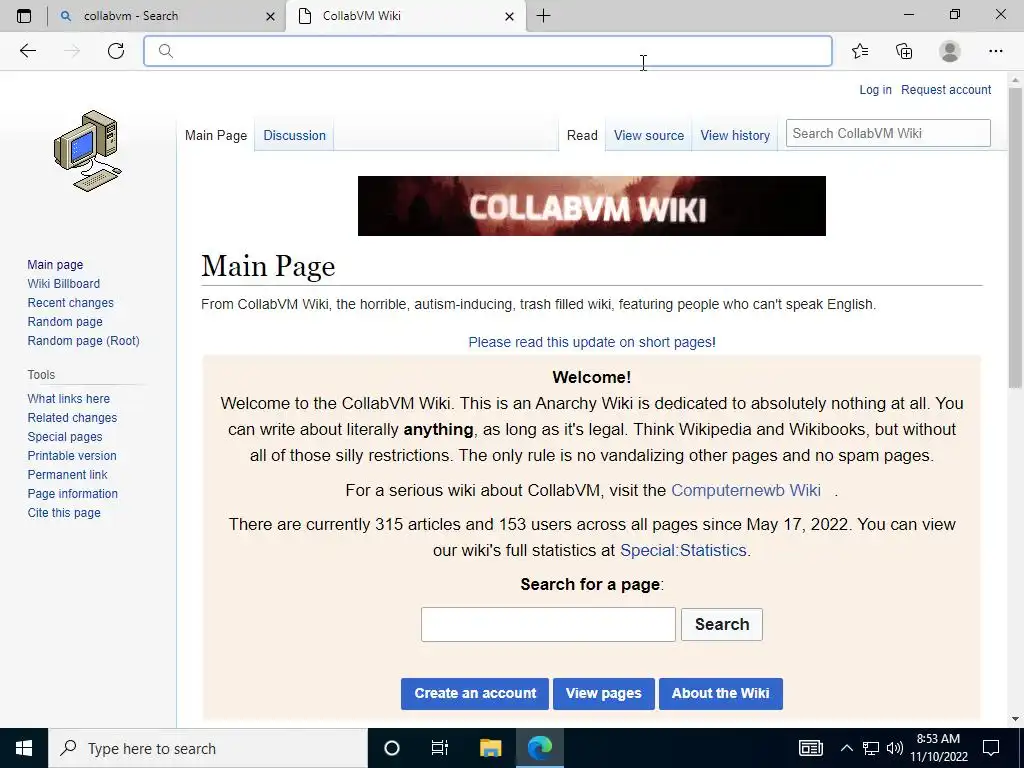Close the CollabVM Wiki tab
The height and width of the screenshot is (768, 1024).
coord(509,16)
